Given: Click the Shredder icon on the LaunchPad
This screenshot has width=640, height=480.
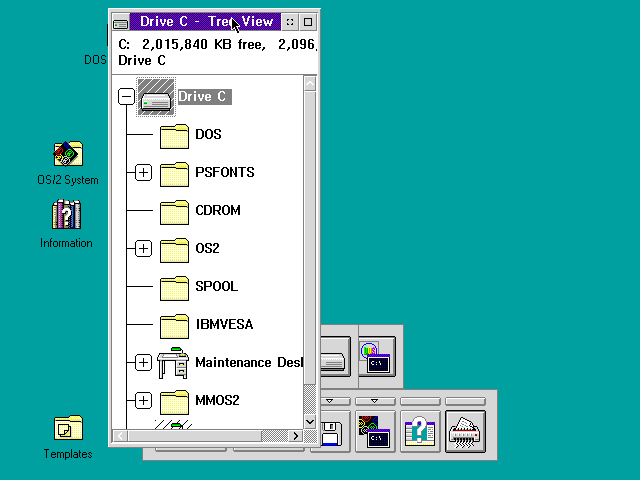Looking at the screenshot, I should pos(465,431).
